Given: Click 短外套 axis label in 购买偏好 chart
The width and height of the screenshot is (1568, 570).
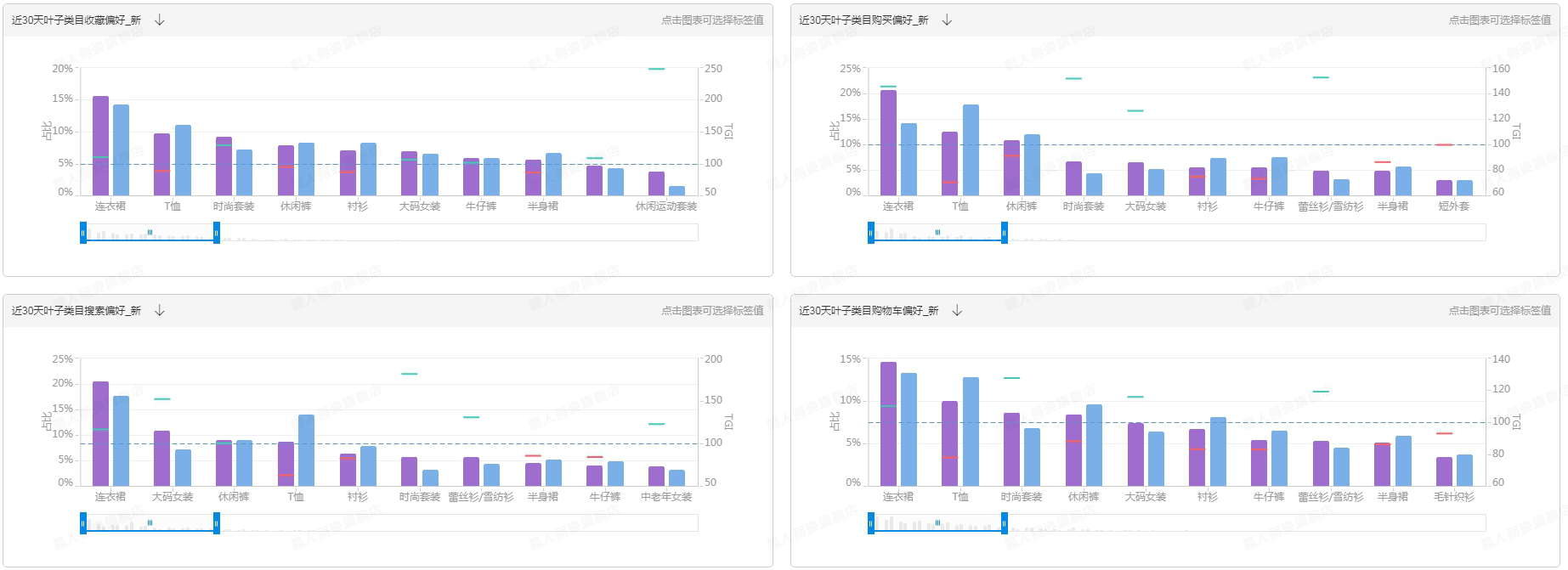Looking at the screenshot, I should tap(1453, 206).
